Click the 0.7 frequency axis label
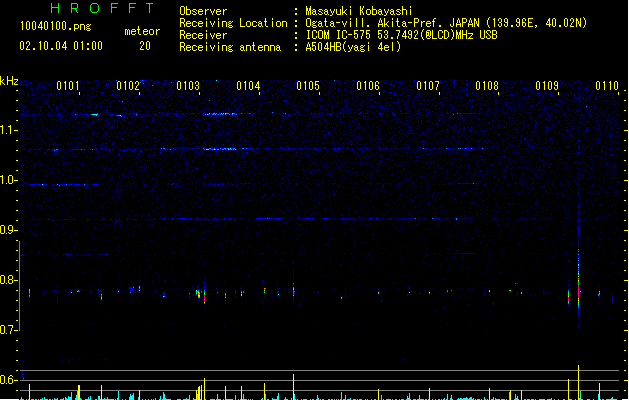 9,330
